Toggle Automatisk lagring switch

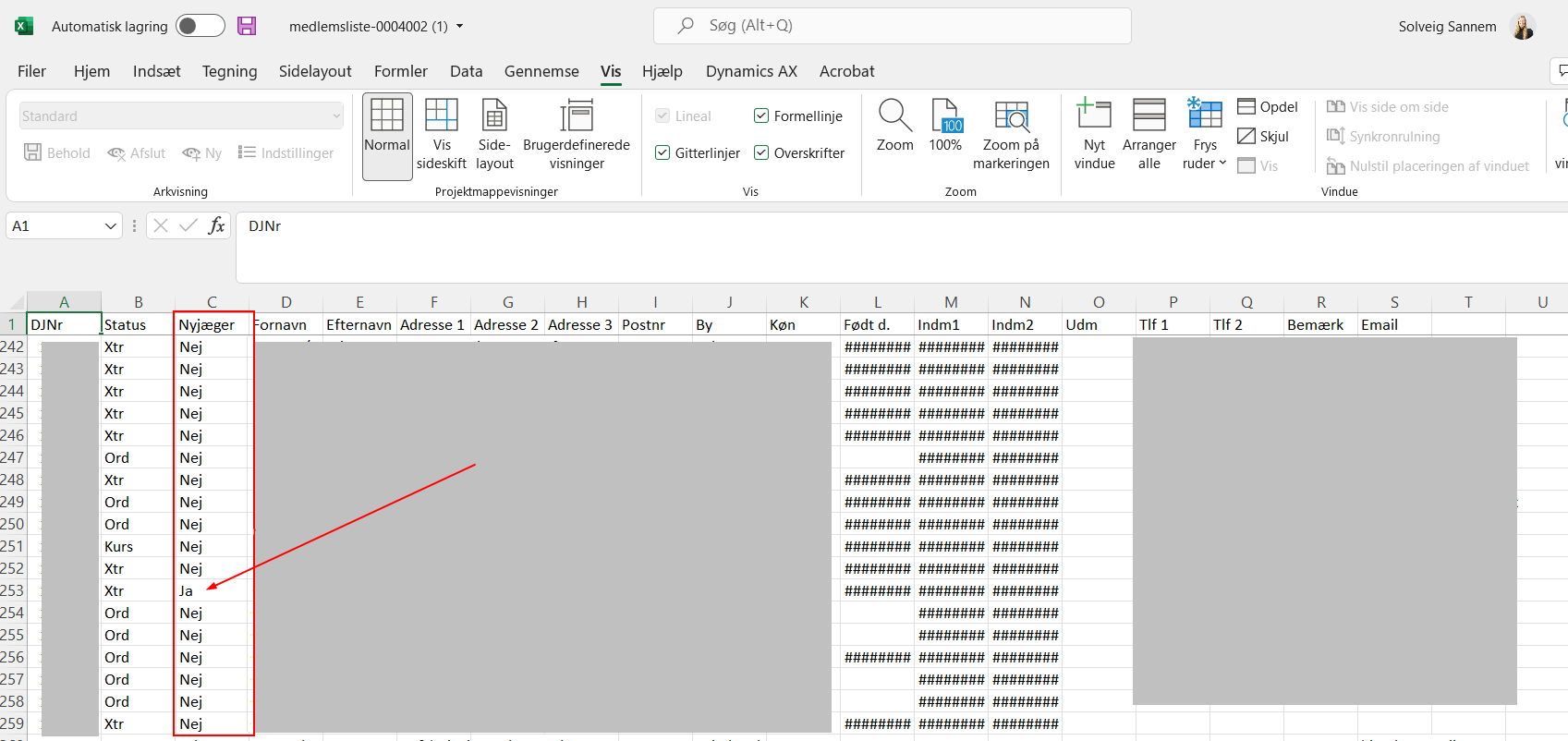pyautogui.click(x=201, y=26)
